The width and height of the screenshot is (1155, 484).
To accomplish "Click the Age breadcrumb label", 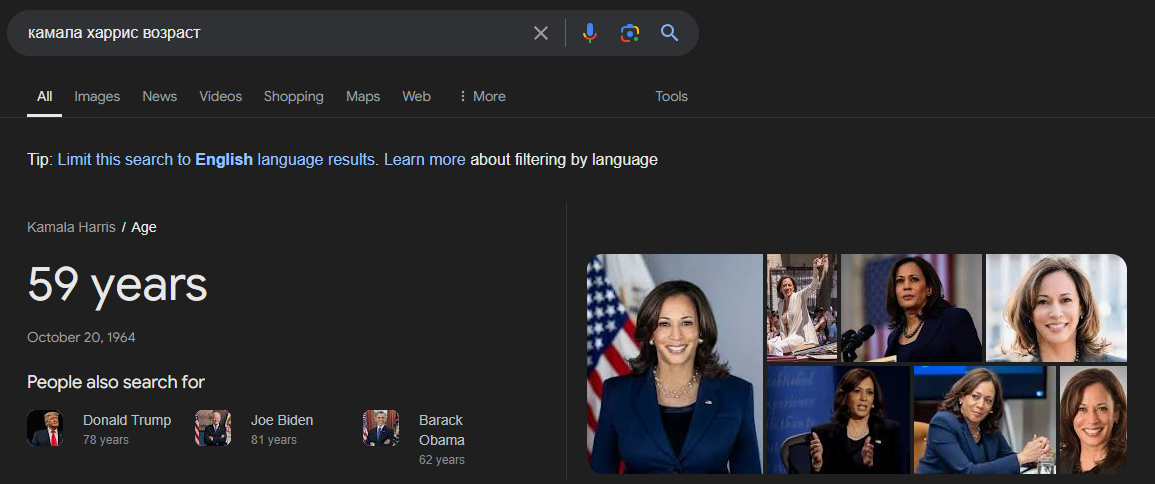I will point(144,227).
